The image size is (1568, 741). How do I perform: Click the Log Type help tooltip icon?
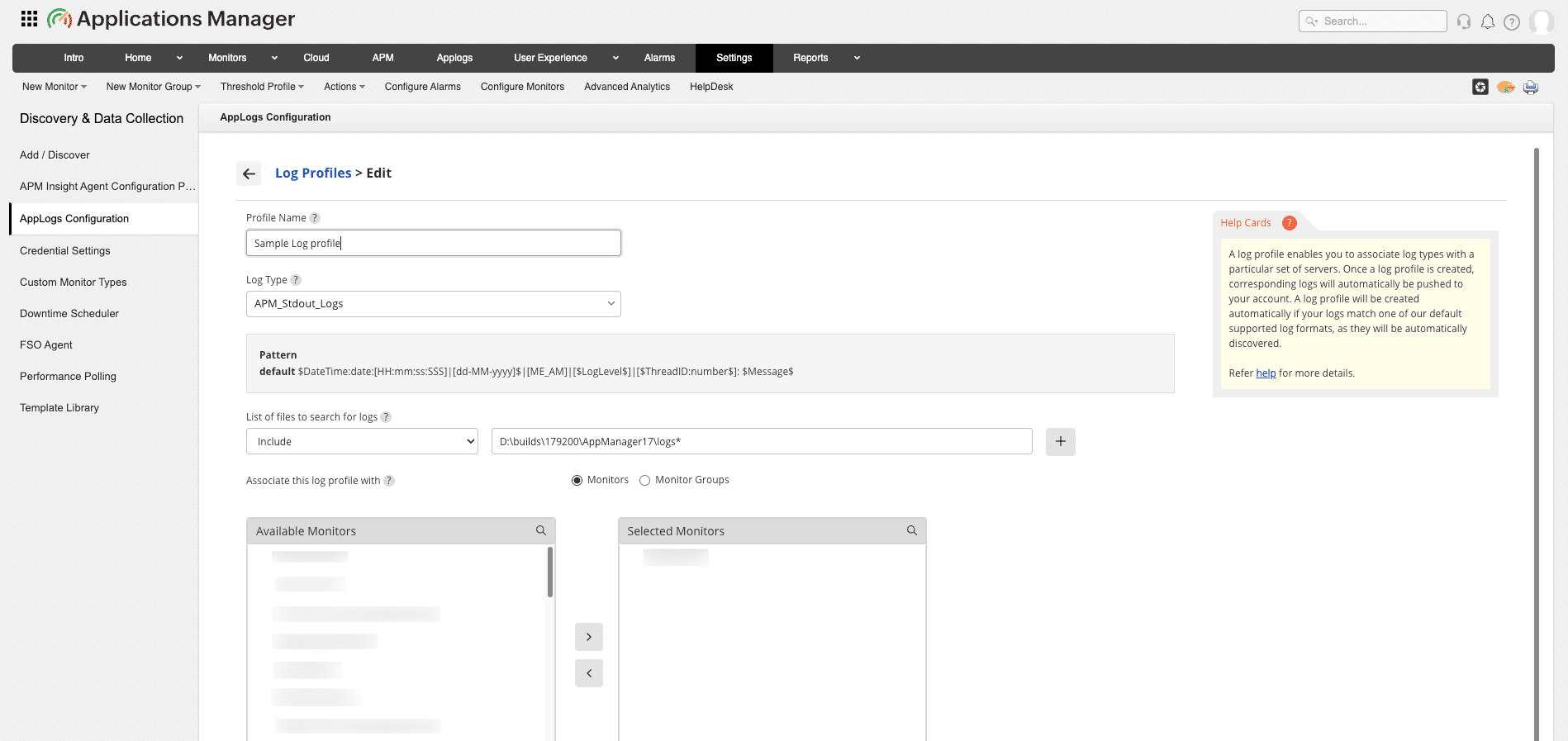pos(296,280)
